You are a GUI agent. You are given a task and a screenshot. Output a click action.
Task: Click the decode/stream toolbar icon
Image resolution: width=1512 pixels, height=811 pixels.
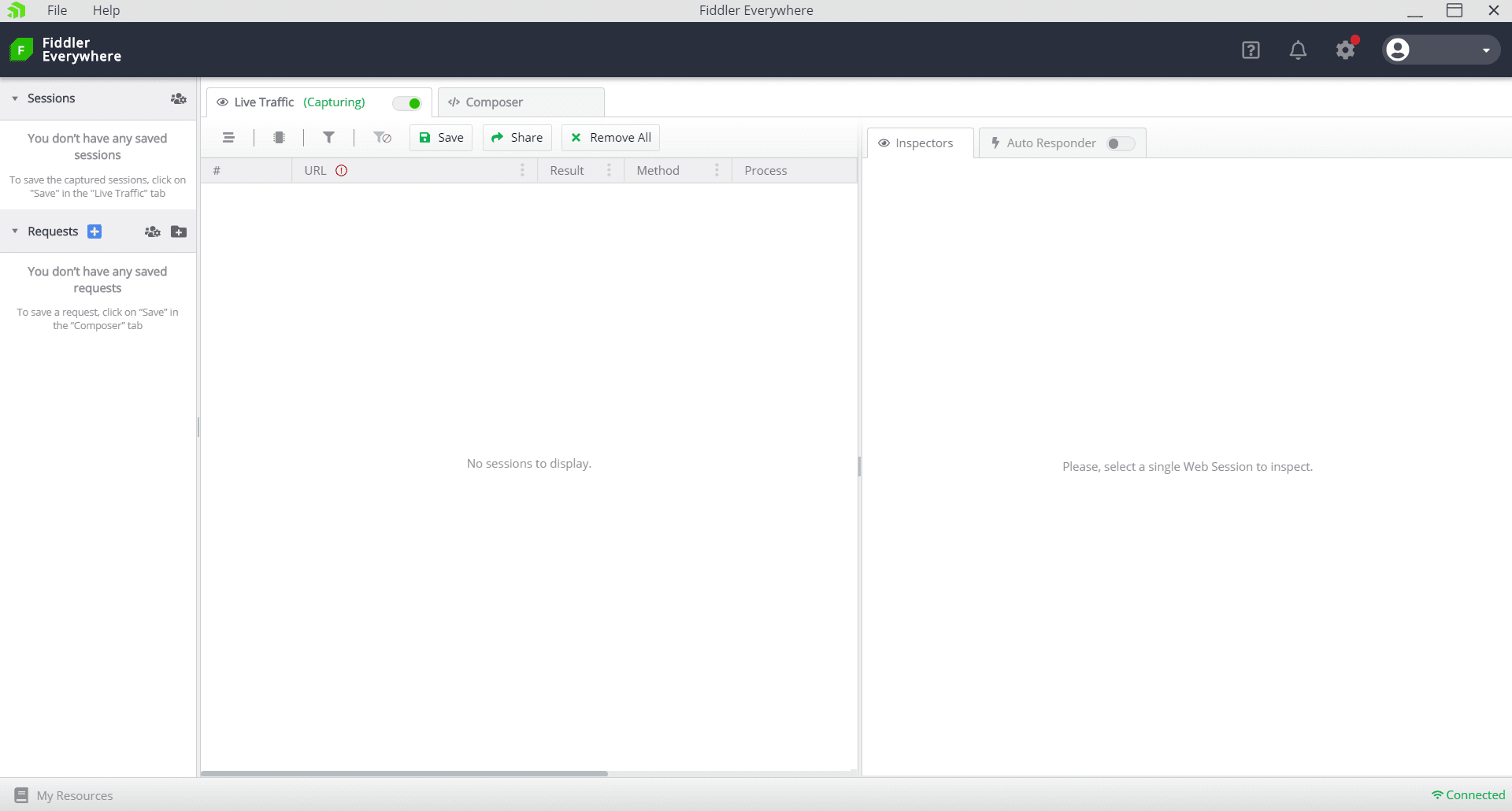(x=279, y=138)
